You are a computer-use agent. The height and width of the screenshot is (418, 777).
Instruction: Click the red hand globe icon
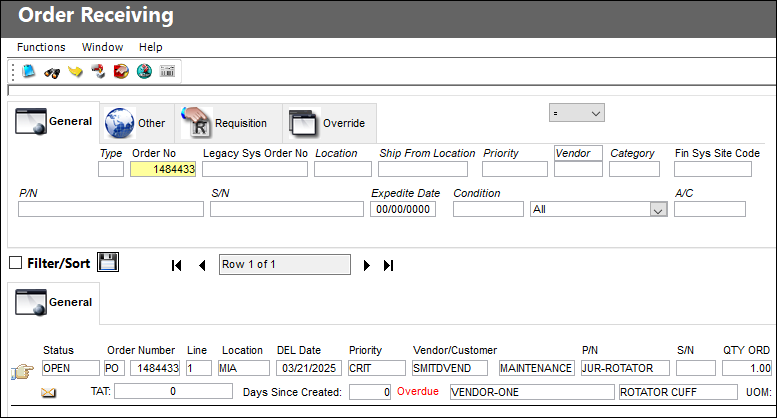click(121, 72)
